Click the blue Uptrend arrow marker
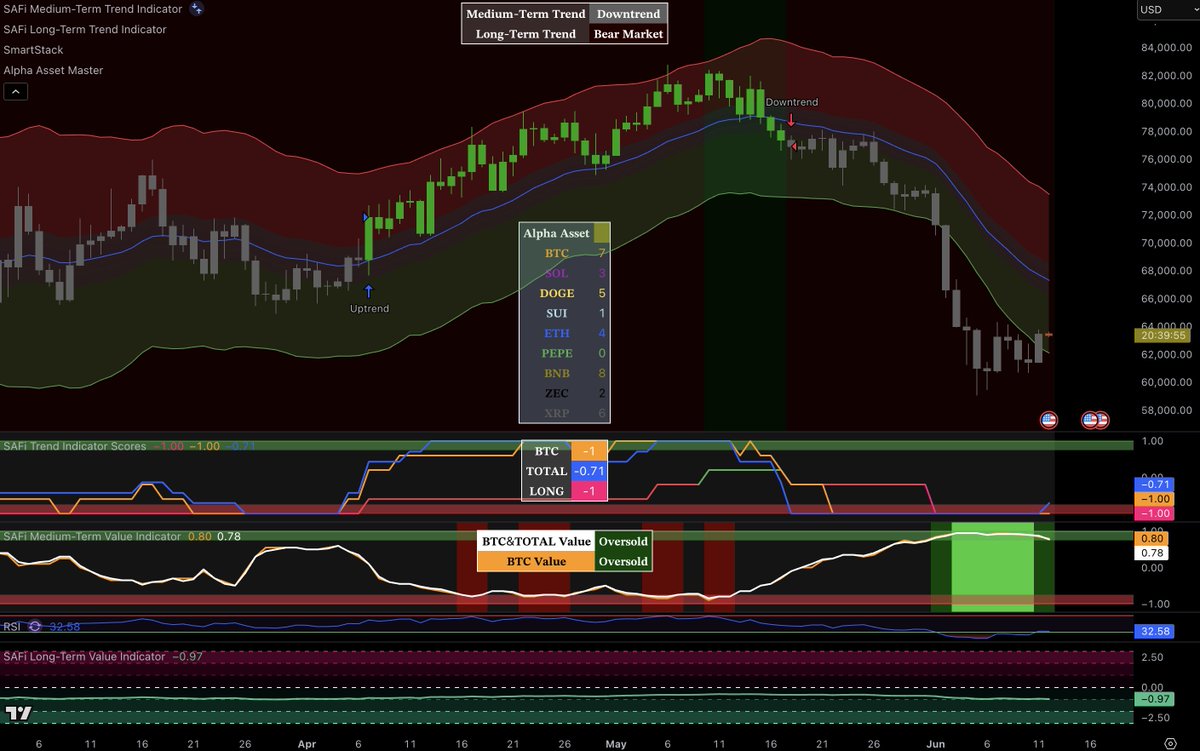Screen dimensions: 1200x751 (369, 291)
